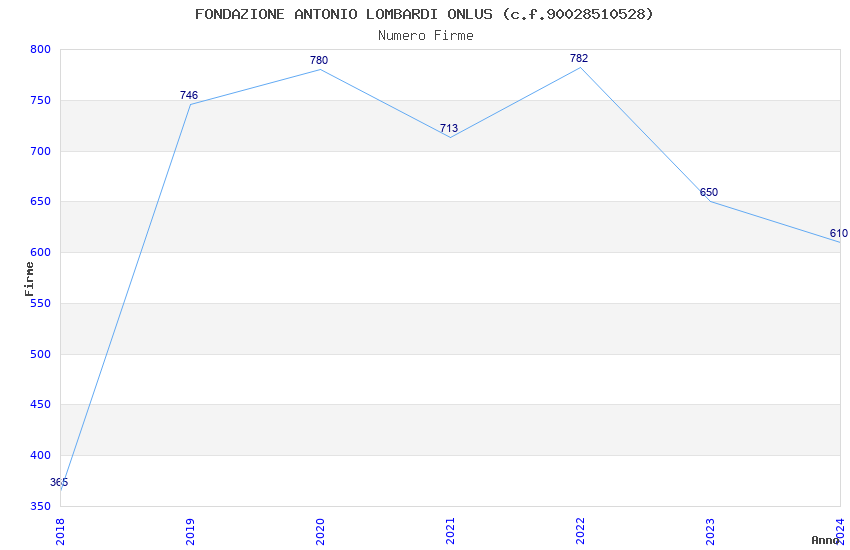Click the x-axis year 2019

pyautogui.click(x=190, y=532)
